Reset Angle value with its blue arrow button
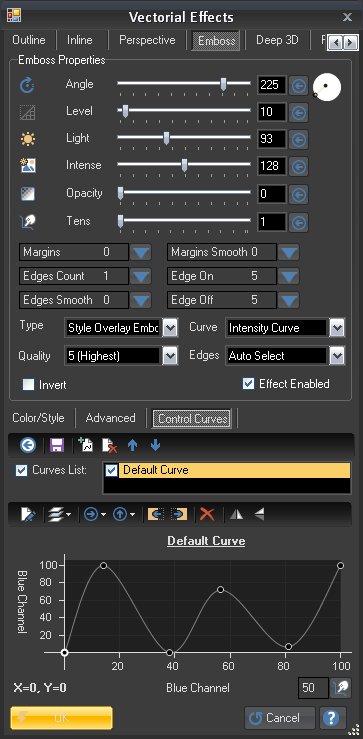This screenshot has width=363, height=739. pos(298,86)
